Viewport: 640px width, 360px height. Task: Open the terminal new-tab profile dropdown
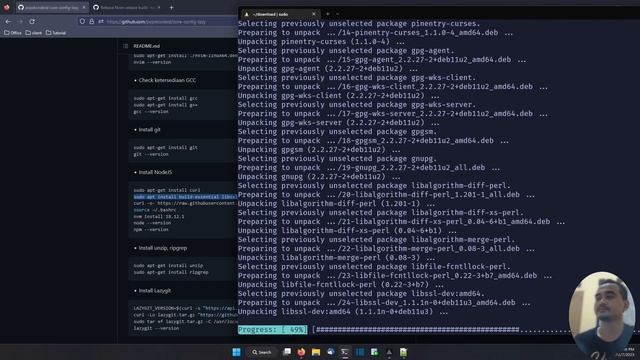338,14
